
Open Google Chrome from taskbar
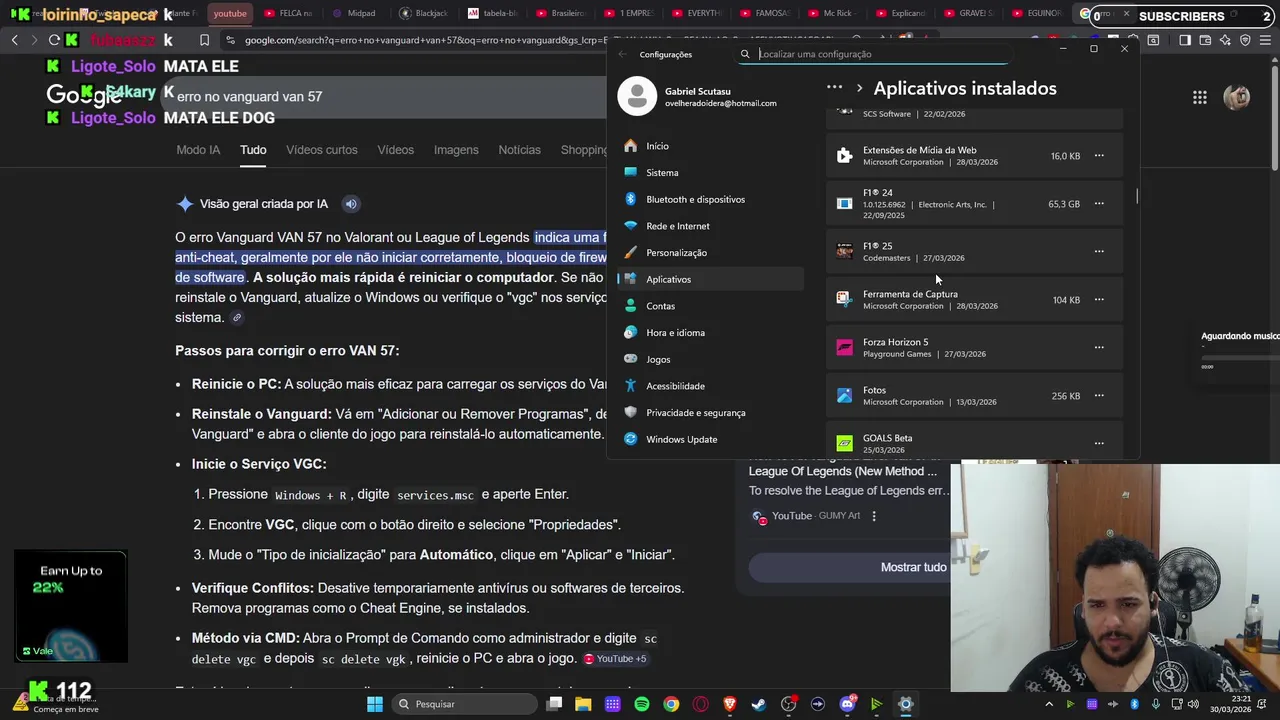(671, 704)
